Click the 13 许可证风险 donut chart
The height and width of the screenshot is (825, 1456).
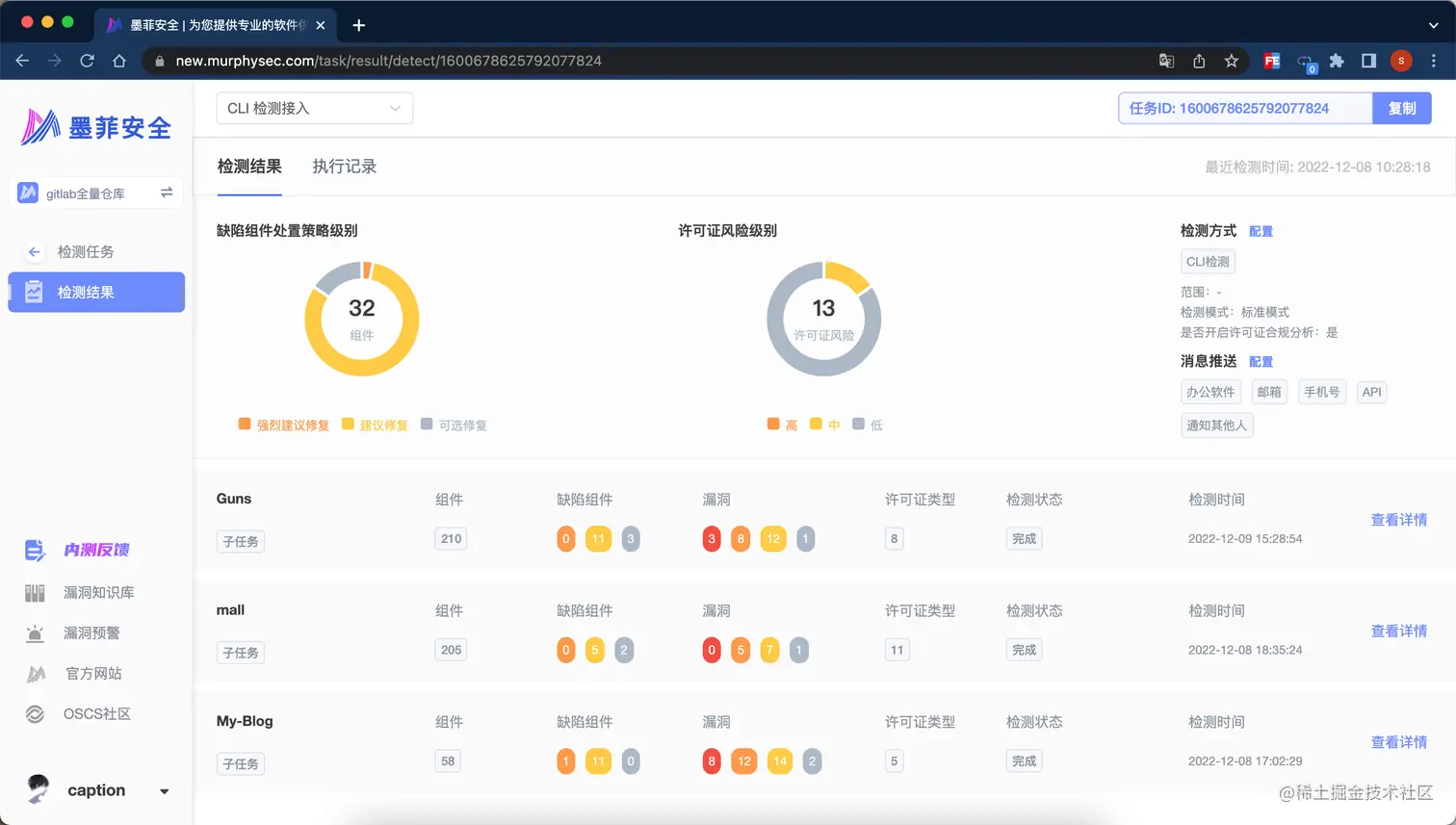click(823, 319)
